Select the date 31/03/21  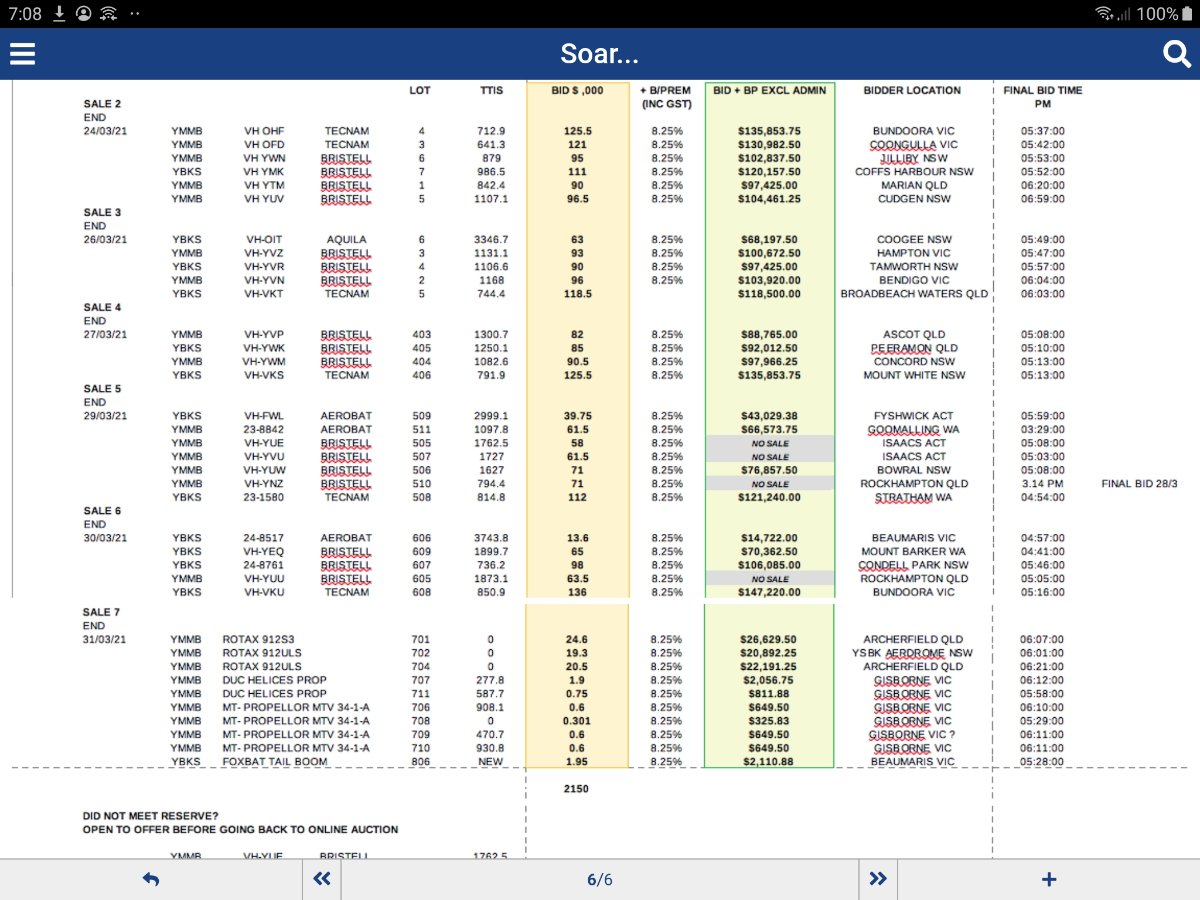105,640
